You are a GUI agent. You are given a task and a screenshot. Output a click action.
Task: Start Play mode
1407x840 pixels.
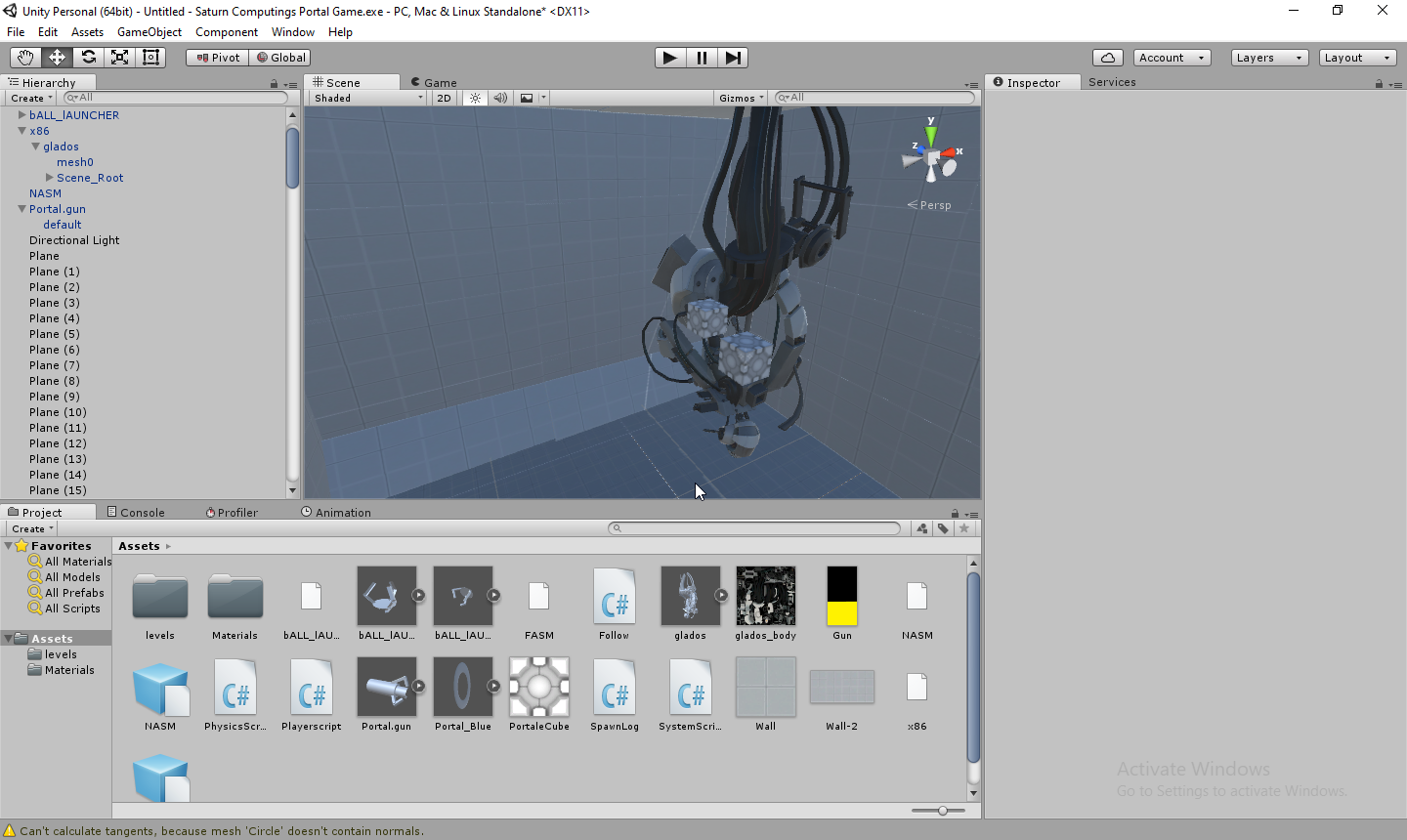[x=670, y=58]
